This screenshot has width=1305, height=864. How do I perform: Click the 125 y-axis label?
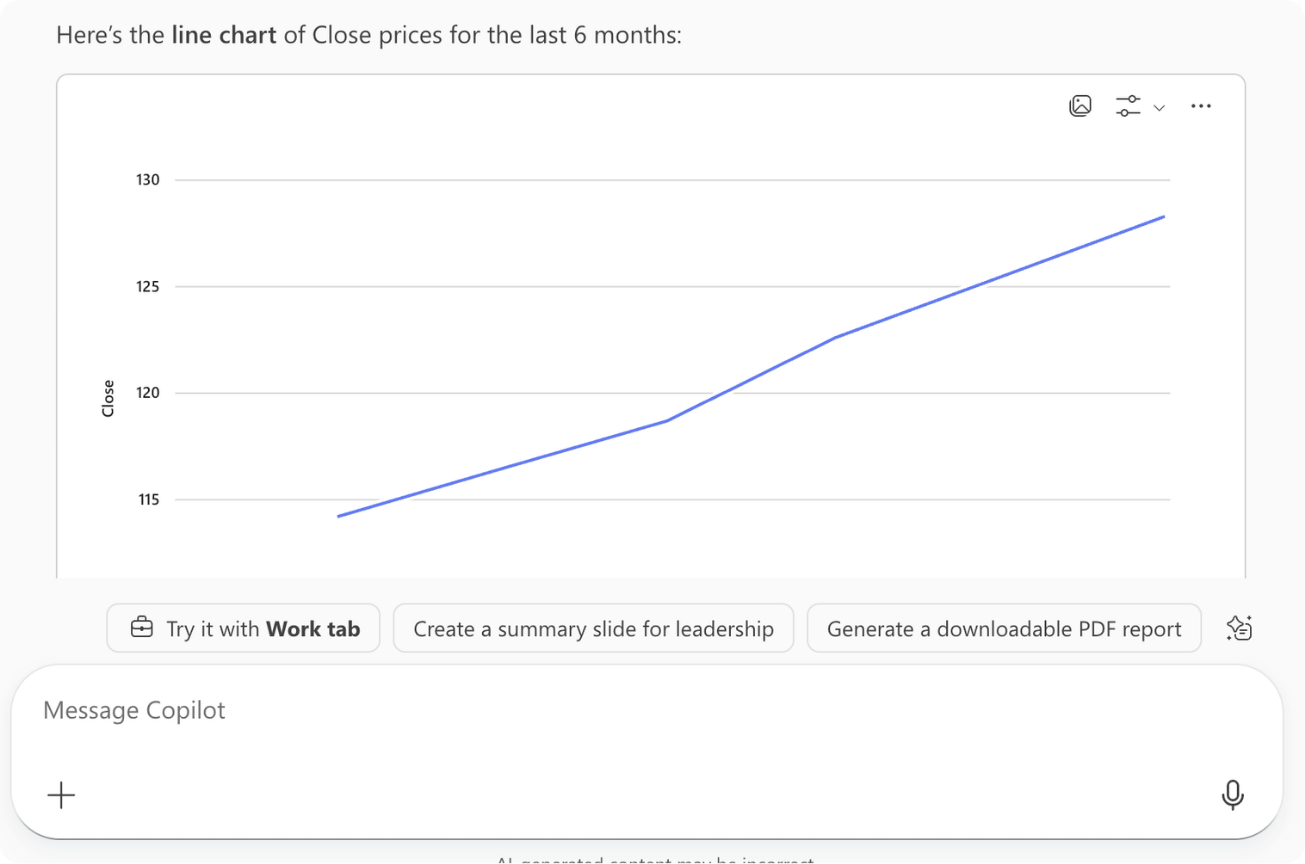[x=148, y=287]
